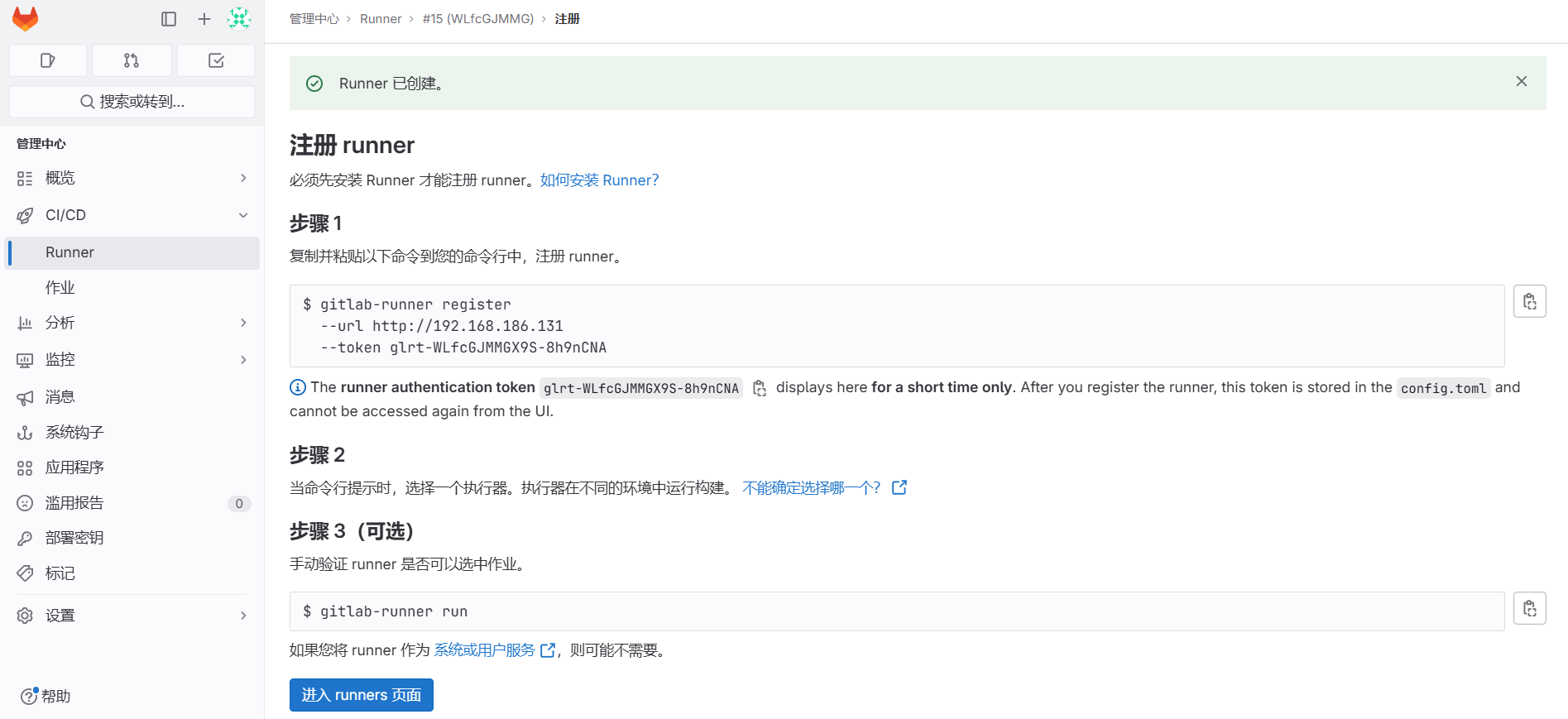Open the 监控 menu item

tap(132, 360)
